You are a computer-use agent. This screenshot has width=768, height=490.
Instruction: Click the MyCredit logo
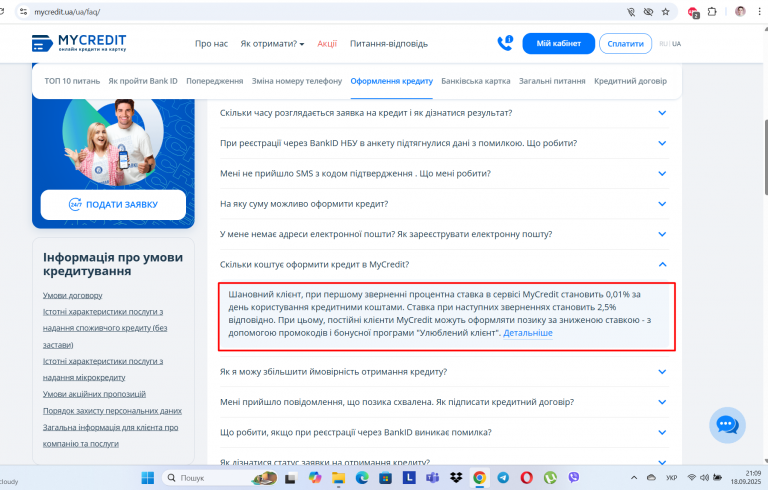tap(79, 43)
